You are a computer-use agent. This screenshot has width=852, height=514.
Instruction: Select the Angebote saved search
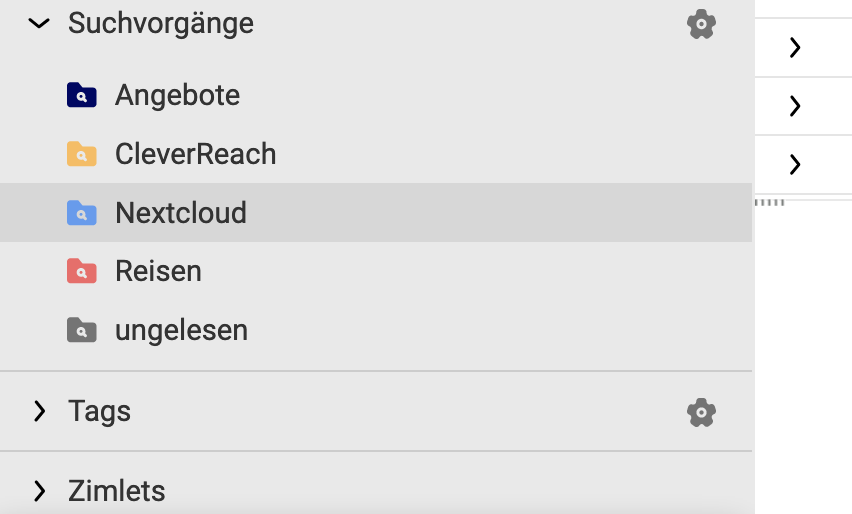point(376,95)
